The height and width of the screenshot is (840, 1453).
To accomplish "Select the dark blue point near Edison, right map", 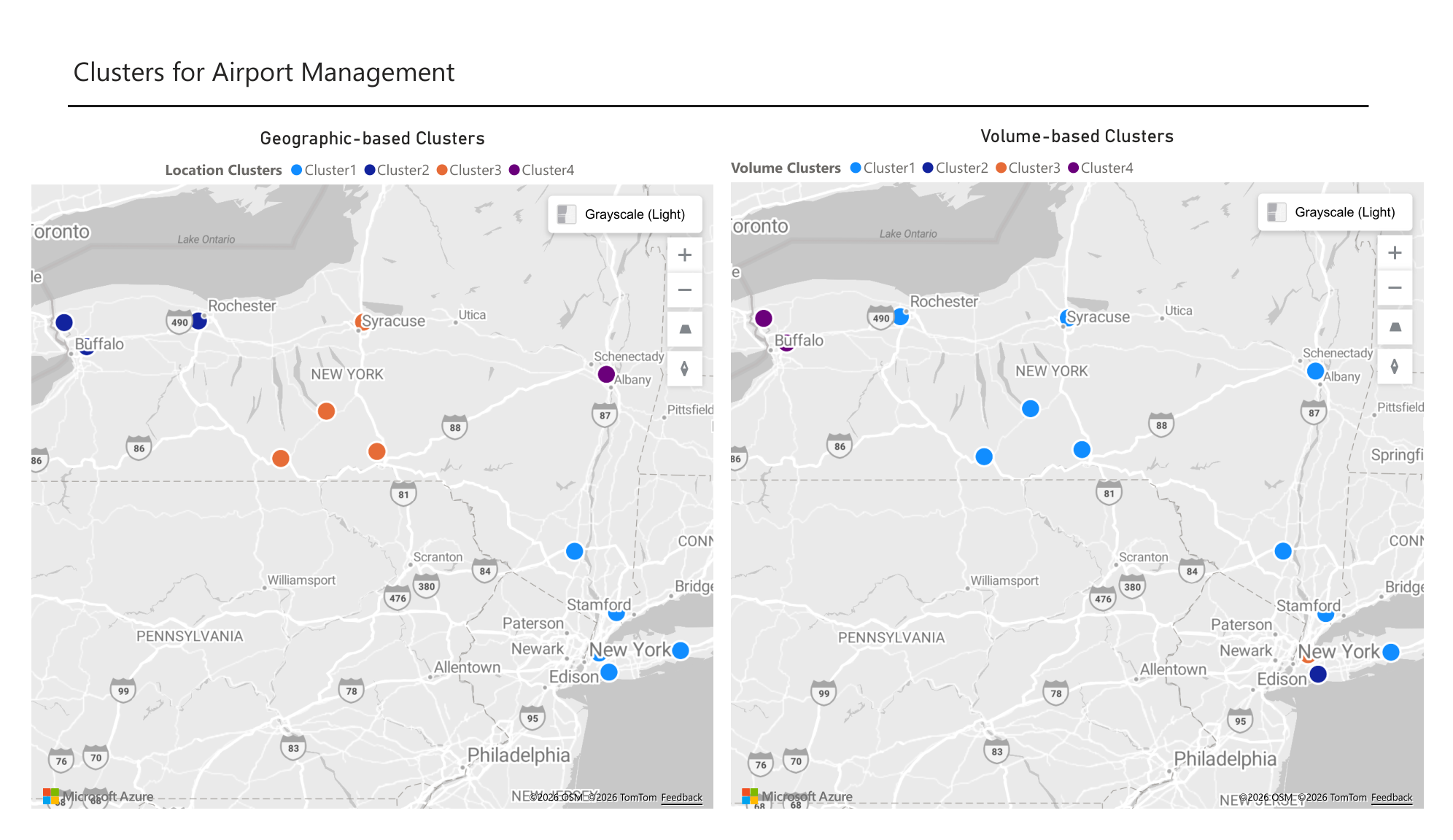I will 1318,674.
